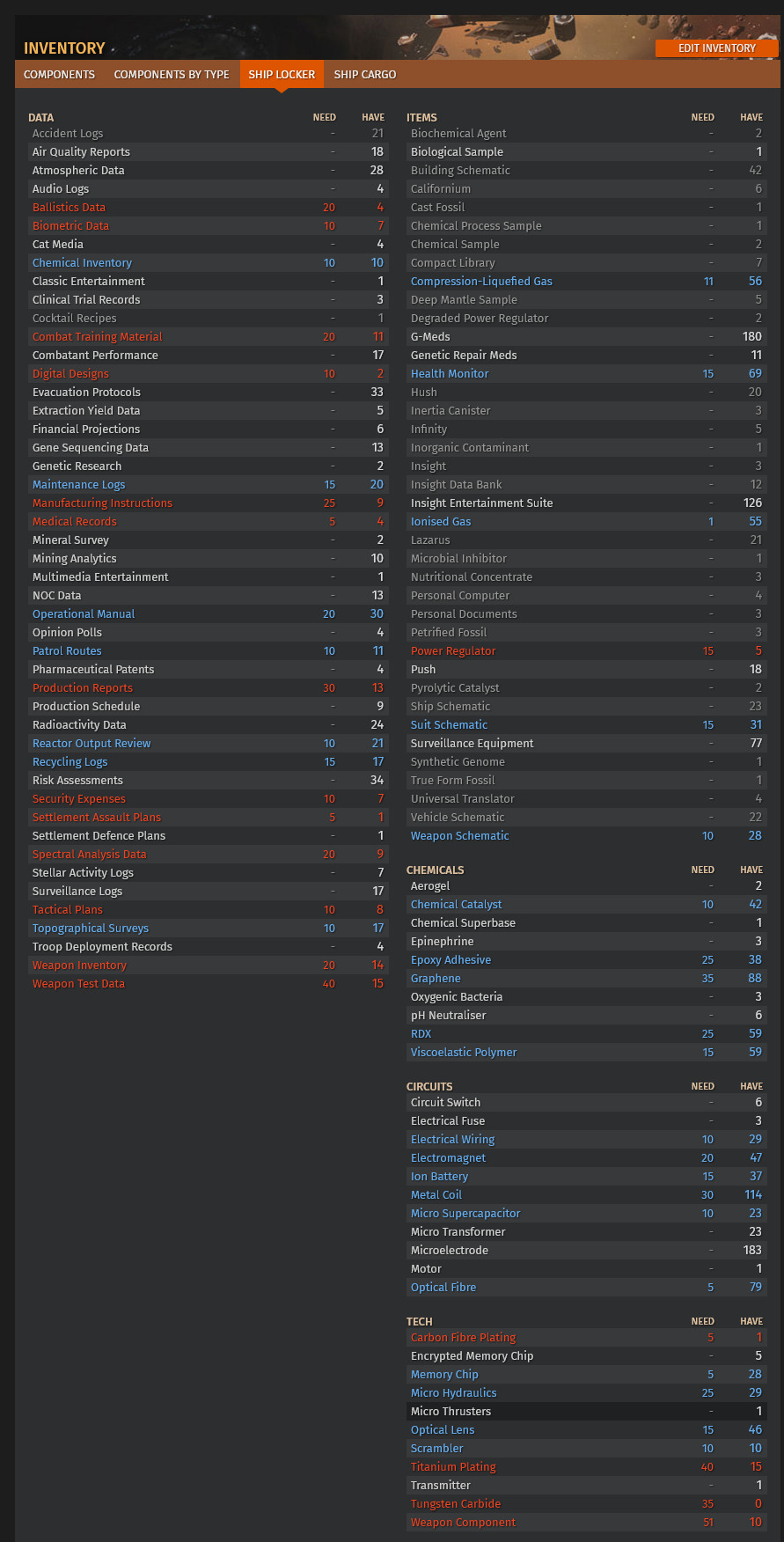The width and height of the screenshot is (784, 1542).
Task: Open the Weapon Test Data entry
Action: [x=78, y=984]
